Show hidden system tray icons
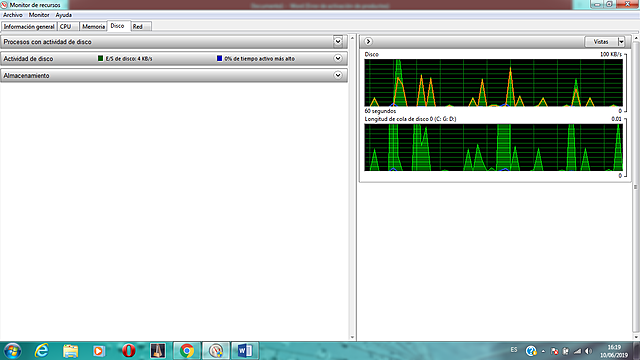 click(x=543, y=351)
